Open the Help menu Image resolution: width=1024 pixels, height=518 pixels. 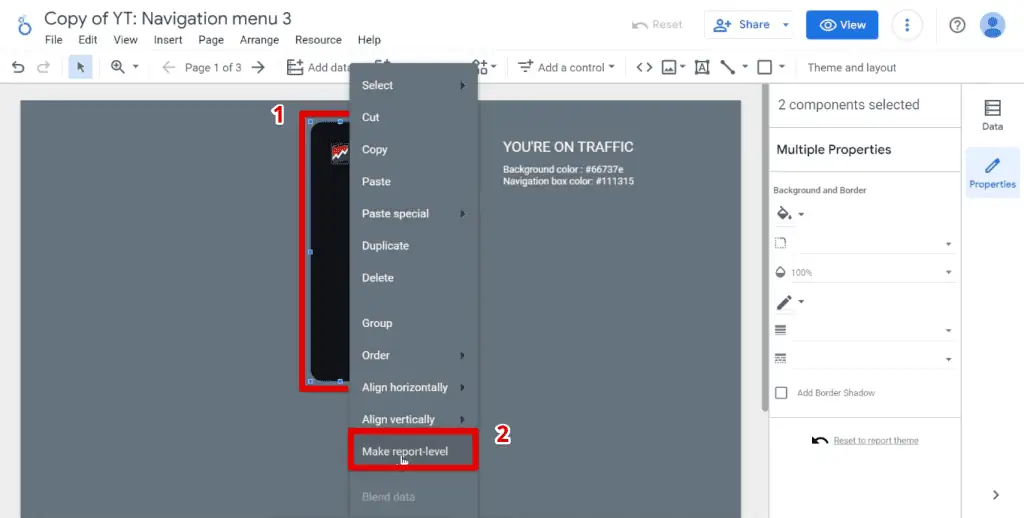[369, 40]
